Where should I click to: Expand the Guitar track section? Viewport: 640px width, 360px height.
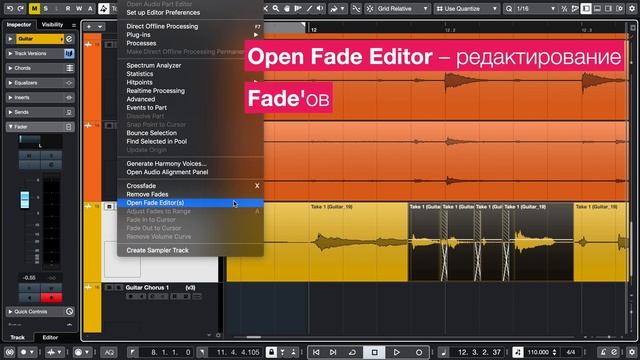tap(11, 39)
